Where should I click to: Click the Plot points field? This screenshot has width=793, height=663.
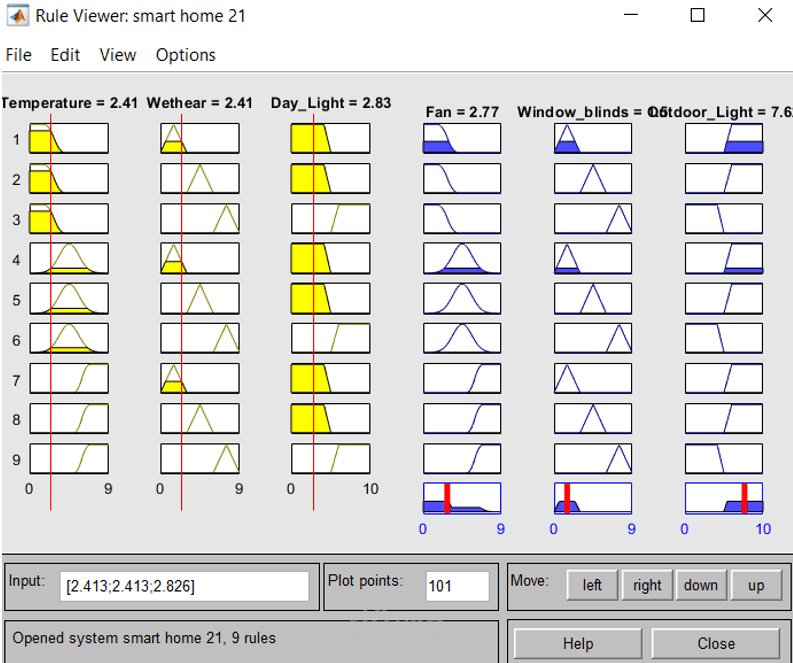[x=457, y=586]
